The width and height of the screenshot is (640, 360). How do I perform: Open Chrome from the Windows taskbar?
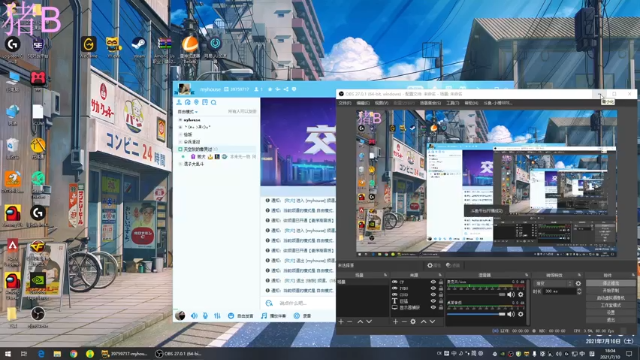point(73,353)
